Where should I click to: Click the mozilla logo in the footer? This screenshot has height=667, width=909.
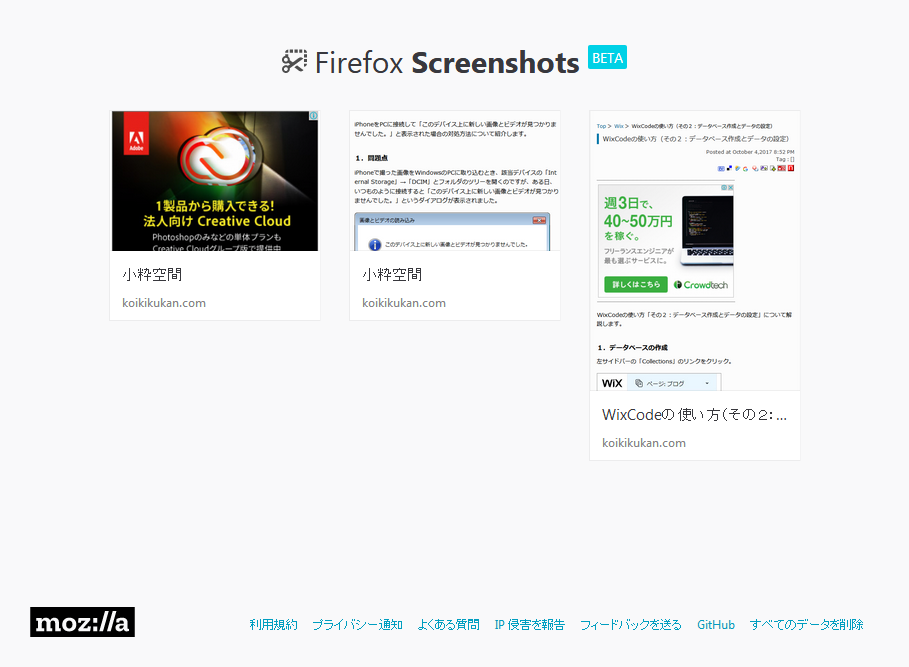[82, 622]
